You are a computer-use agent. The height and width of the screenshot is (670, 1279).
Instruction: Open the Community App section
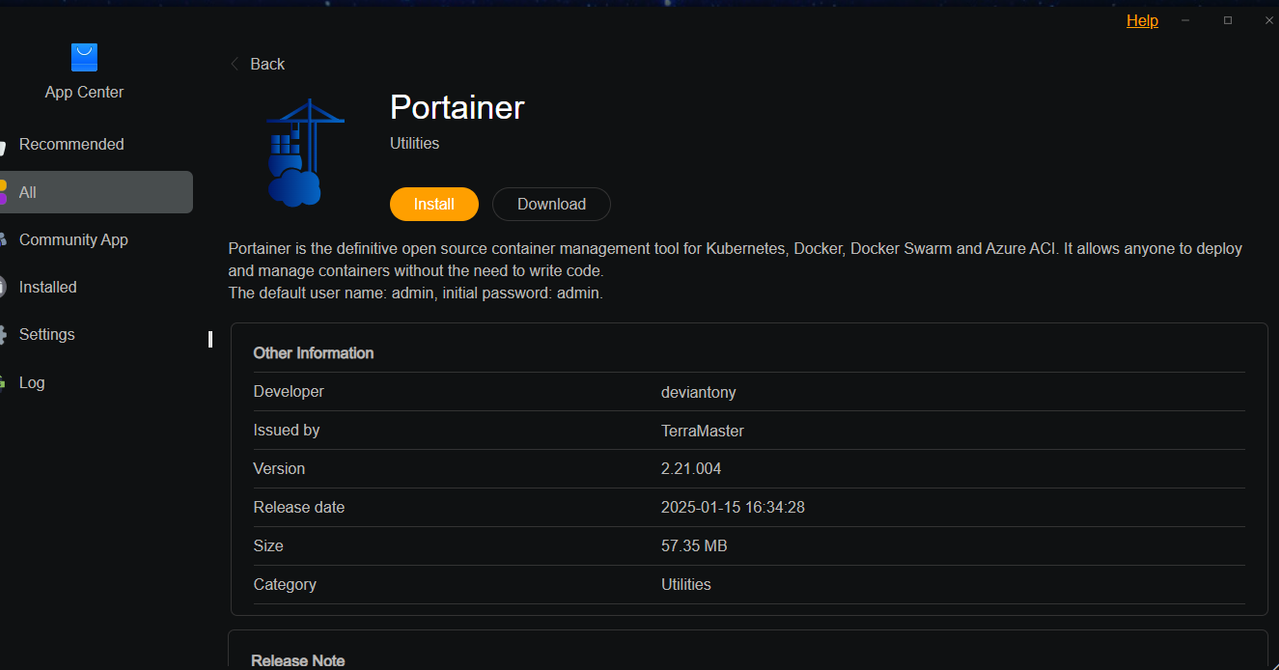click(x=73, y=240)
